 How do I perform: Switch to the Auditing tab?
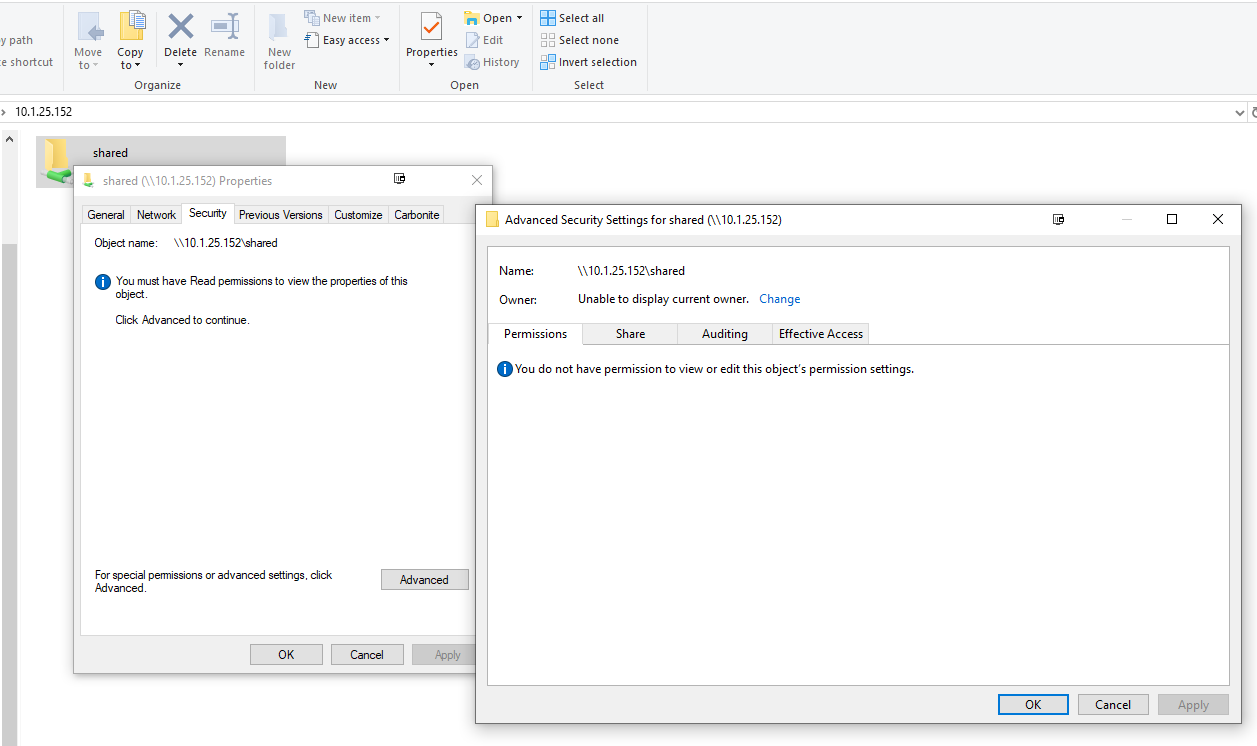[x=725, y=334]
